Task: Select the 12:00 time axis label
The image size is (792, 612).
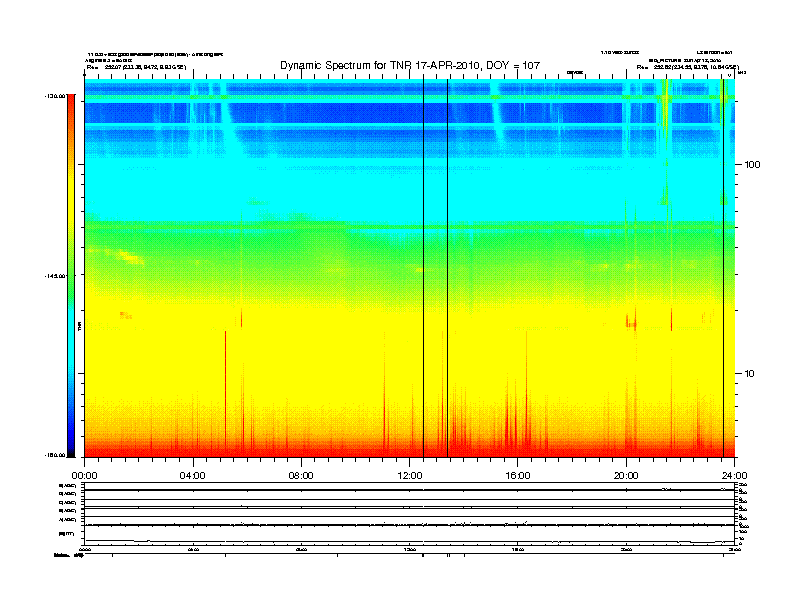Action: pos(410,476)
